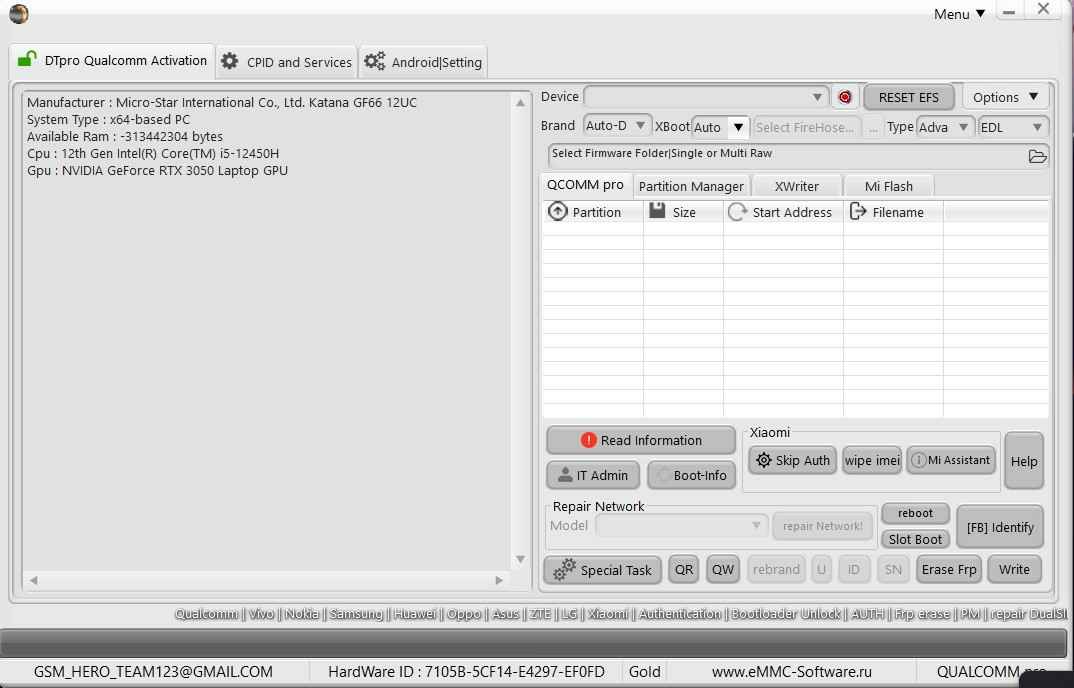Expand the Type Adva dropdown
Screen dimensions: 1074x688
(x=945, y=127)
